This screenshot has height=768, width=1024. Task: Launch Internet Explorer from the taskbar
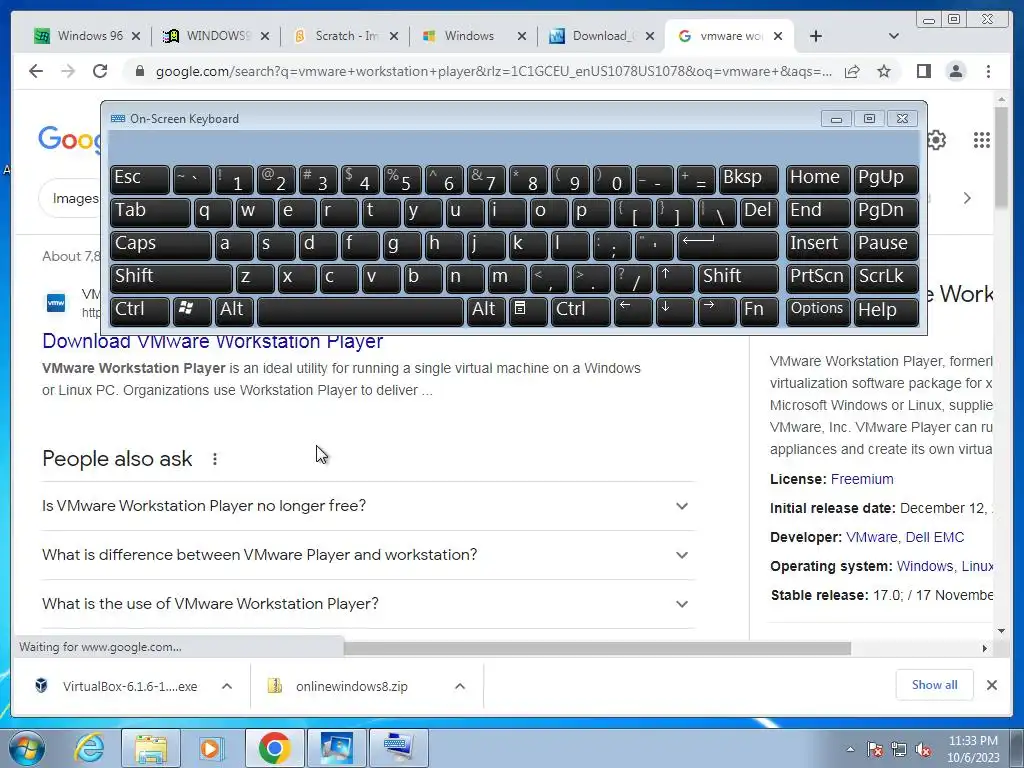[x=89, y=748]
